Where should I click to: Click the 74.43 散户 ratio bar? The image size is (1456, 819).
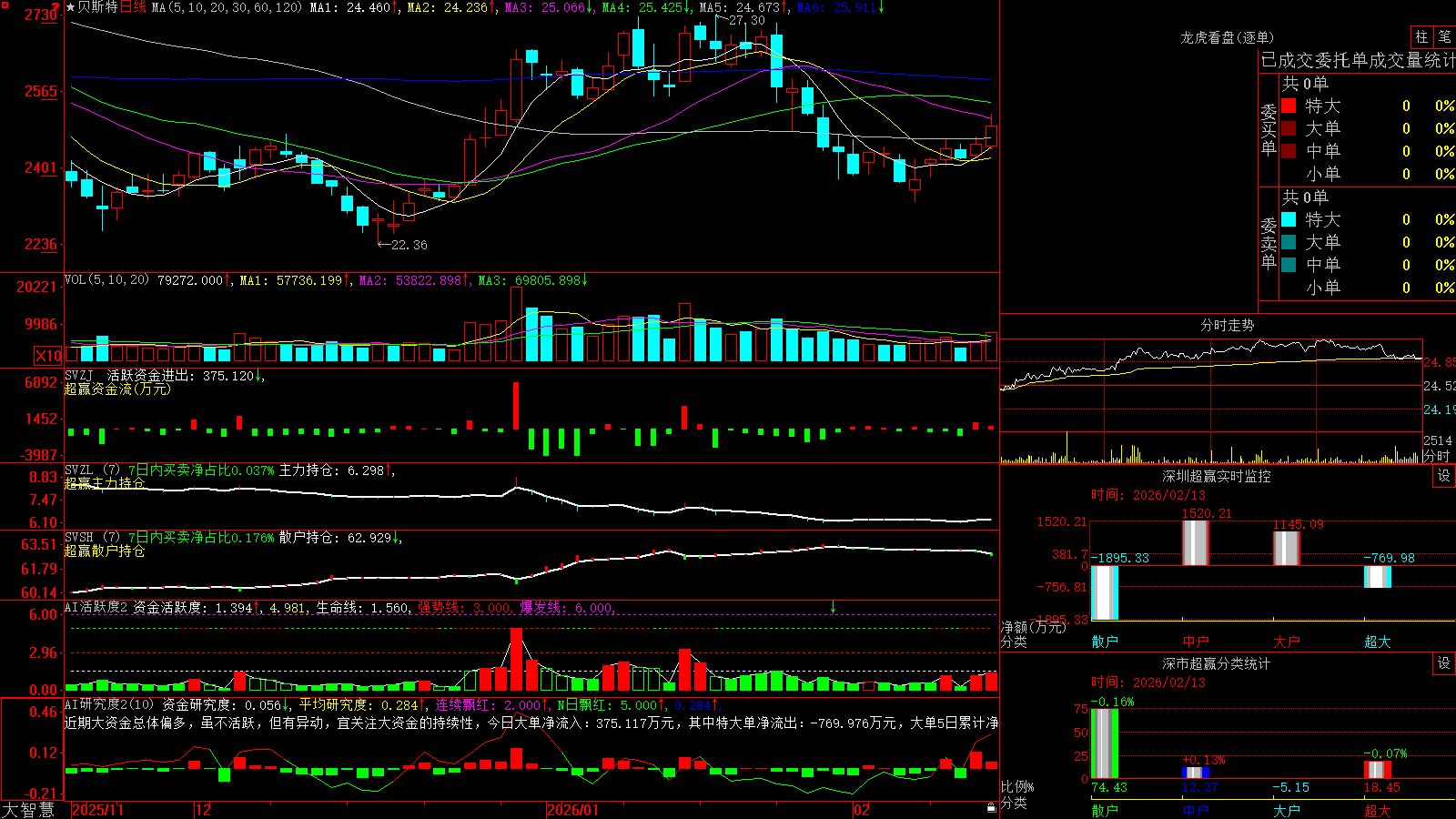(x=1105, y=743)
